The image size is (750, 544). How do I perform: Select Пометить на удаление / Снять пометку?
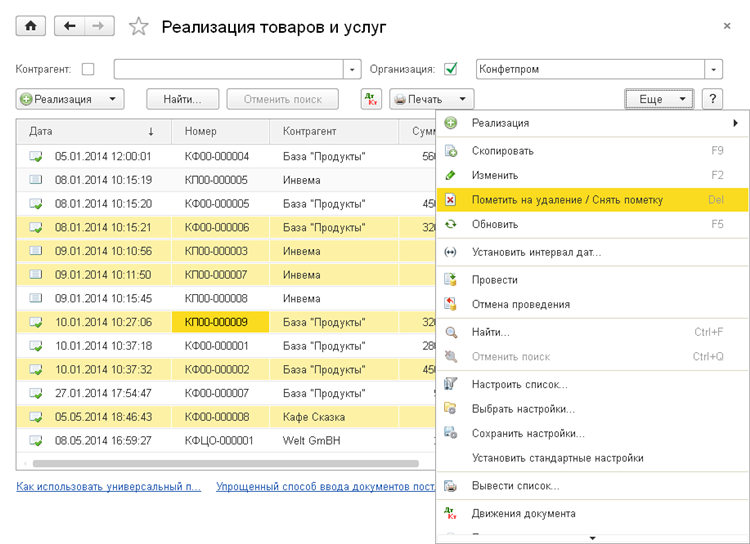tap(567, 199)
